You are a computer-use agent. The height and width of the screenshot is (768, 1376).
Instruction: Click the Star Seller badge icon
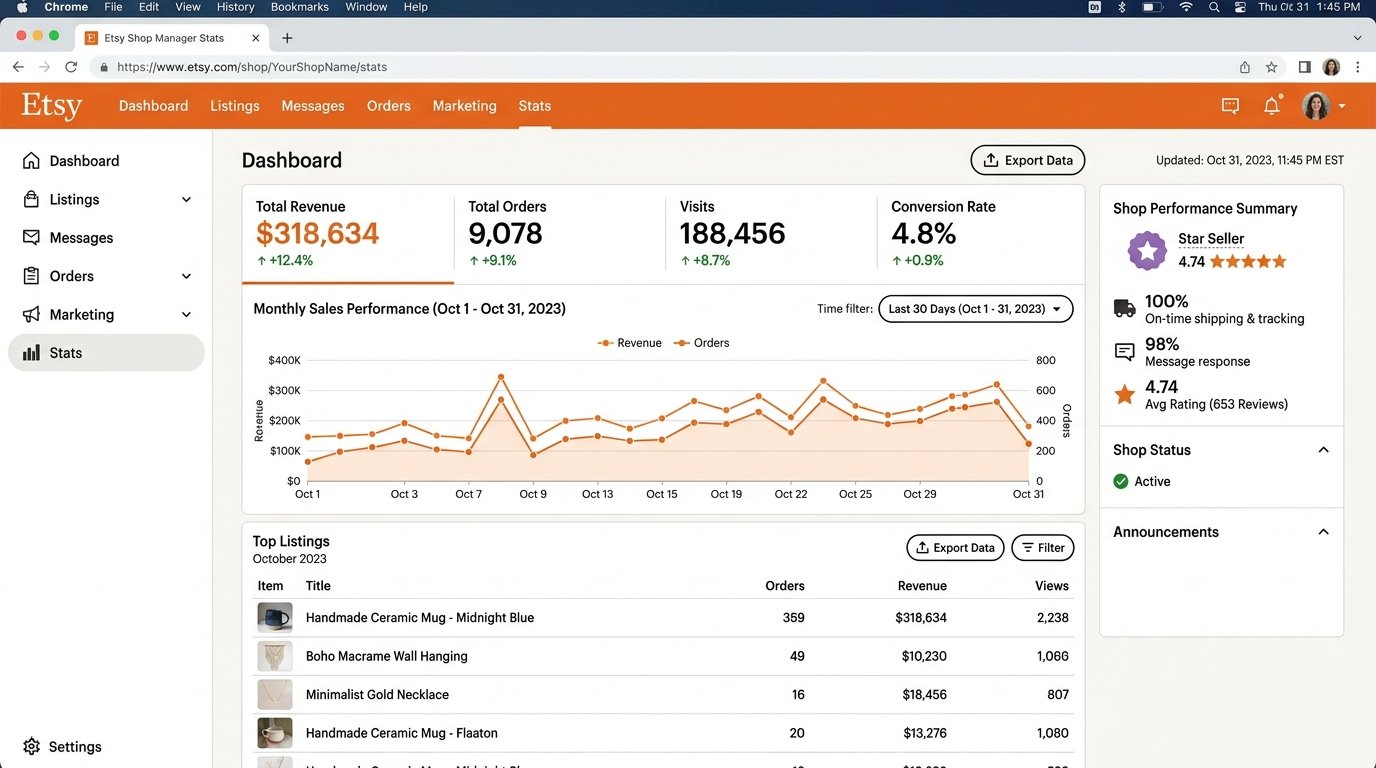1147,251
